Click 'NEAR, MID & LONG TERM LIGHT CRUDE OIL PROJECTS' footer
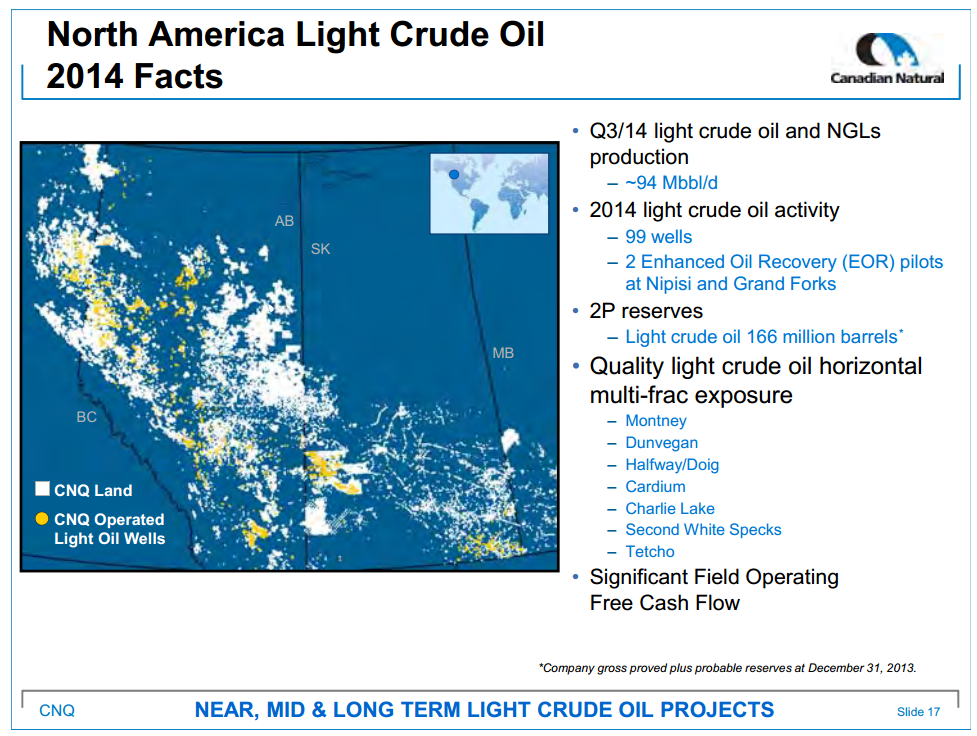The image size is (977, 736). [484, 710]
